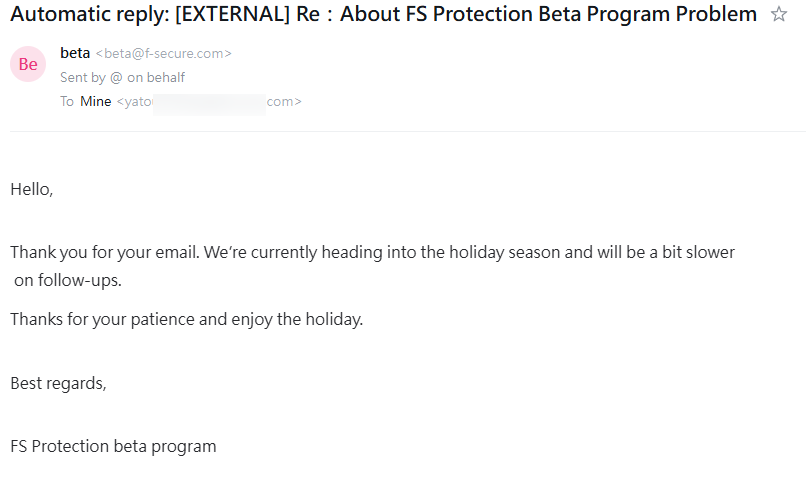Click the partially hidden recipient email address
806x485 pixels.
[209, 101]
